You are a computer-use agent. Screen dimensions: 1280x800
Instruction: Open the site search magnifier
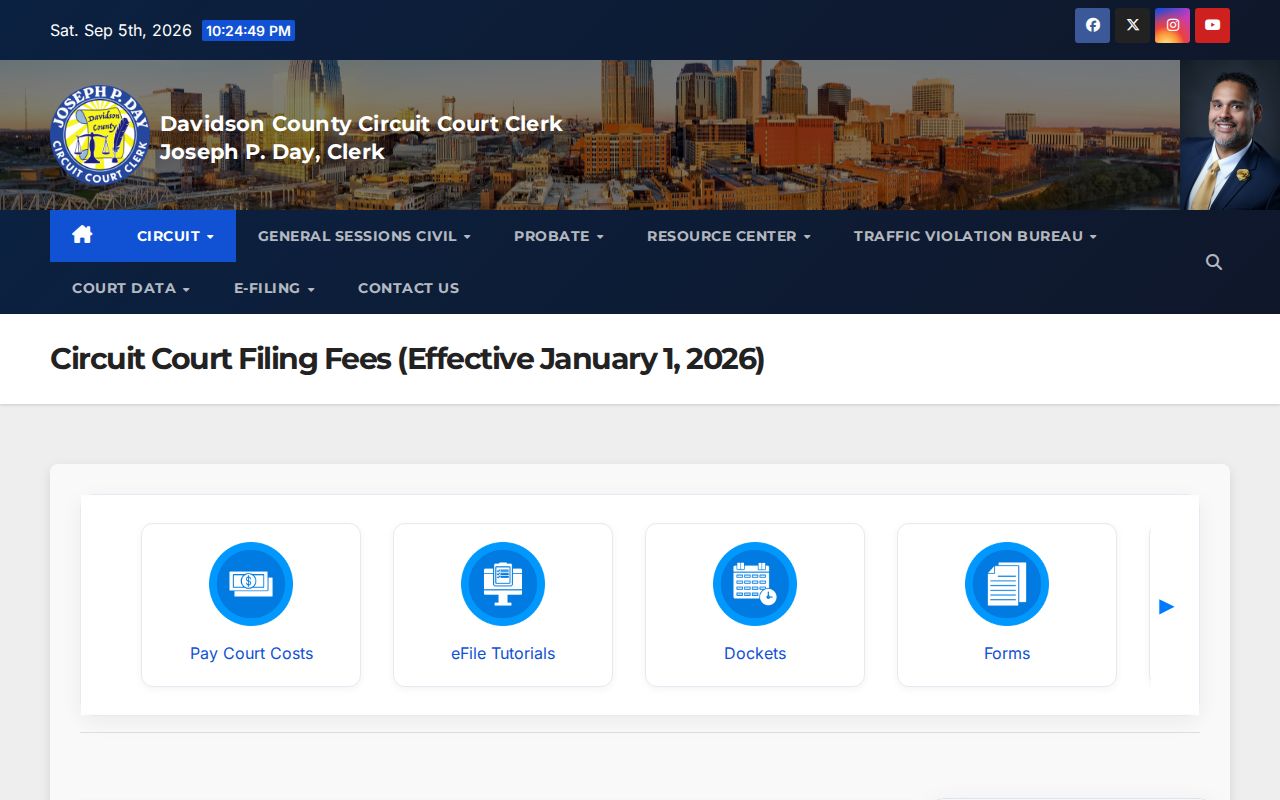click(x=1214, y=262)
